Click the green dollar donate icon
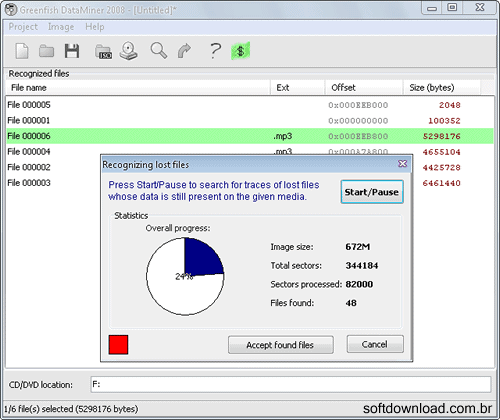Viewport: 500px width, 420px height. tap(240, 51)
